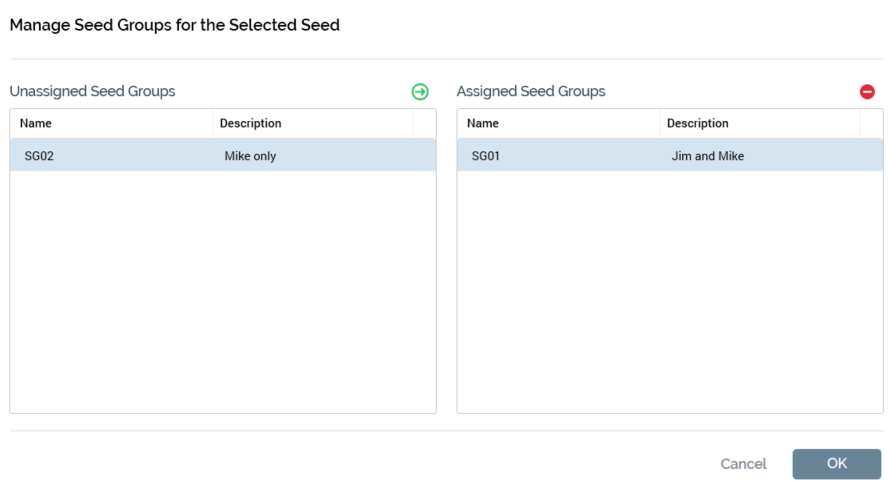Cancel the seed group dialog
This screenshot has width=889, height=486.
click(743, 464)
